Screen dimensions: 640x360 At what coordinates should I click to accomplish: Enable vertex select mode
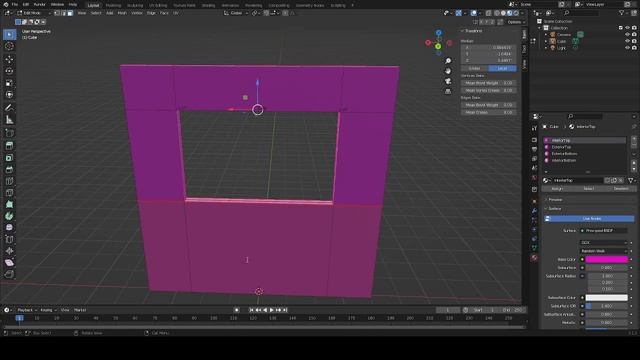click(x=57, y=13)
